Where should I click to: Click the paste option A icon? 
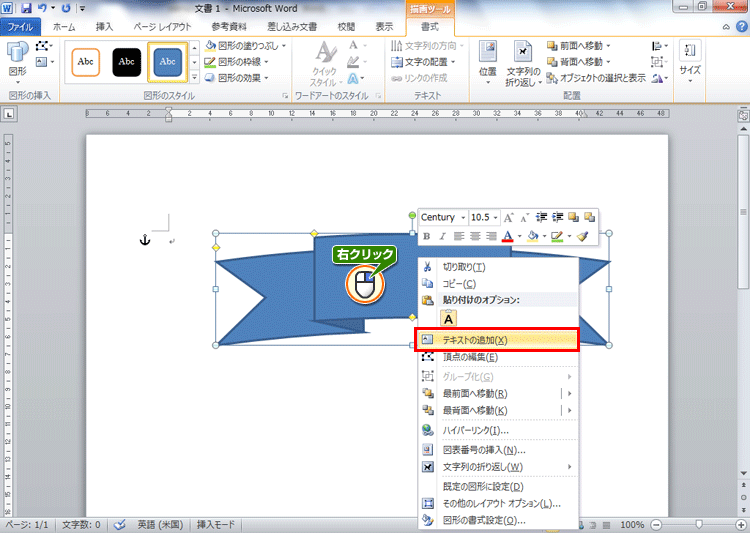click(448, 318)
